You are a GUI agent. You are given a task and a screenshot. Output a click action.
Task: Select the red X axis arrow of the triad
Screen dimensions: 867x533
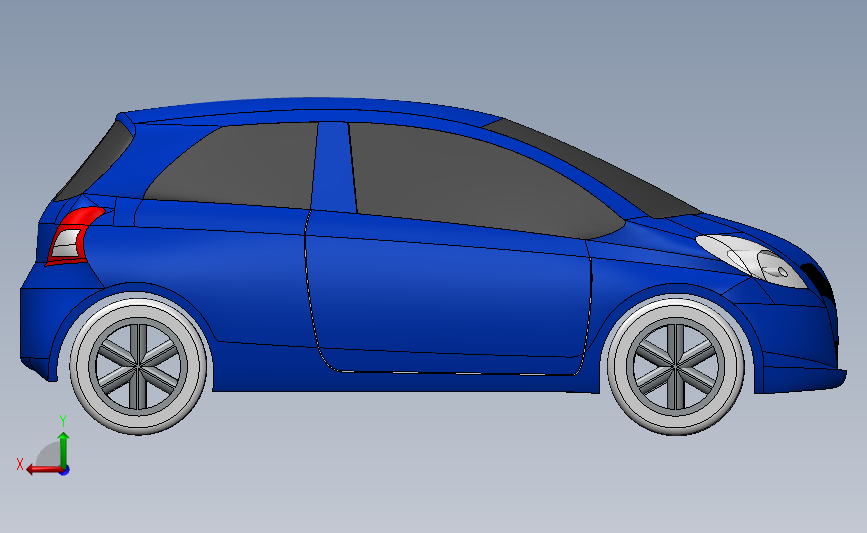click(44, 470)
